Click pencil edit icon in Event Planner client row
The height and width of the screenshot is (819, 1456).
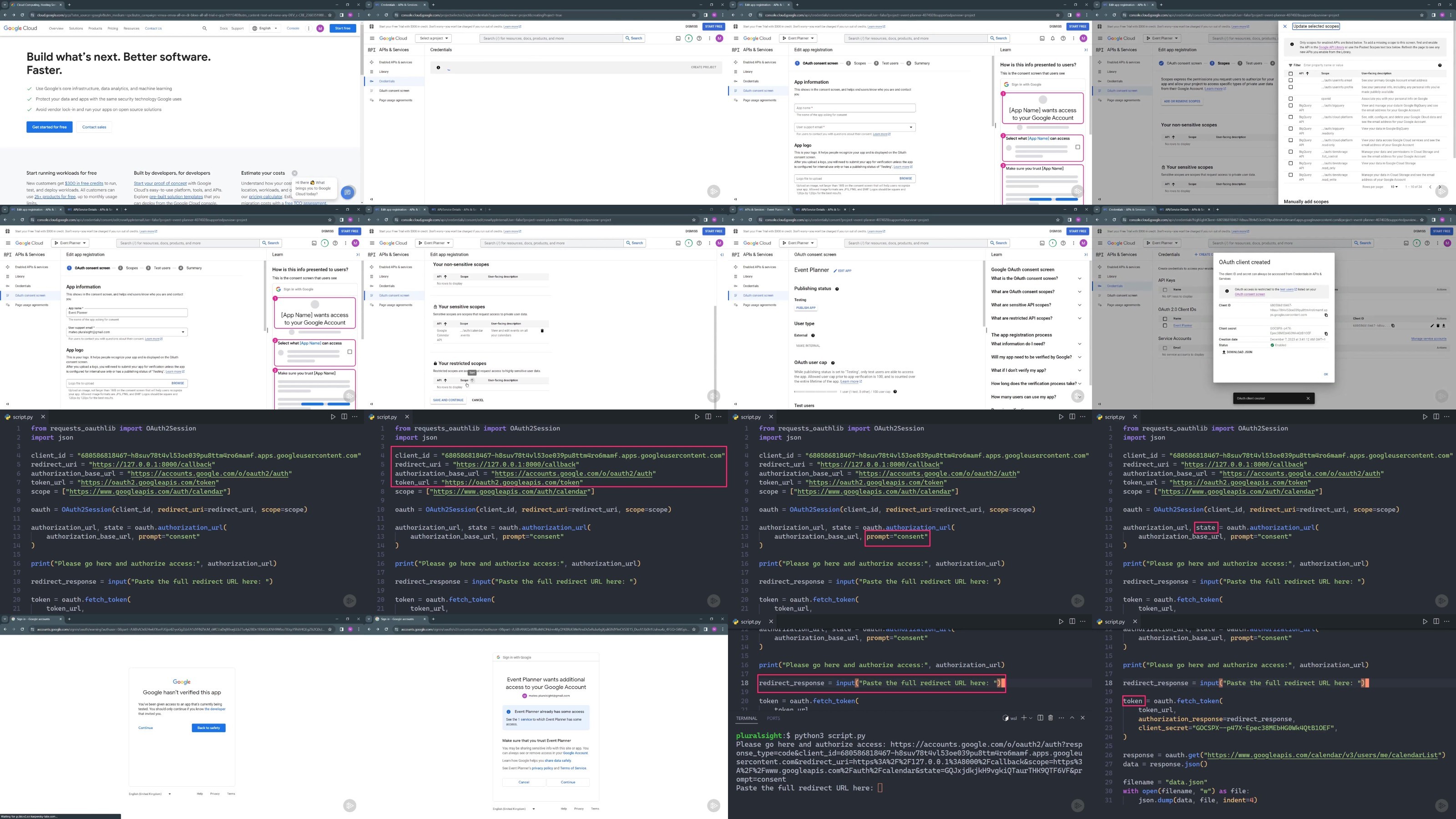coord(1432,326)
